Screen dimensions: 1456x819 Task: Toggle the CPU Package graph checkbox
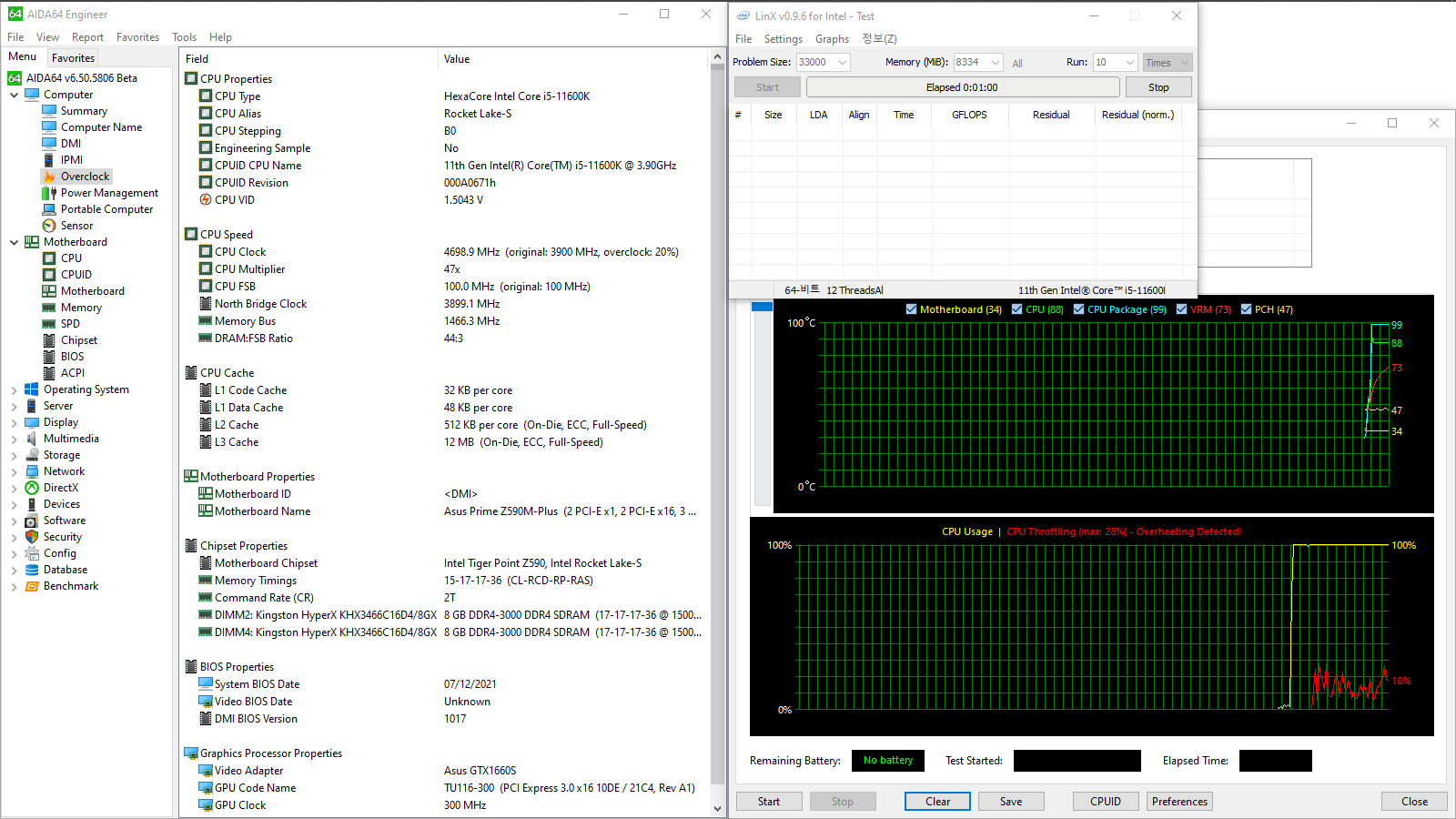tap(1078, 309)
